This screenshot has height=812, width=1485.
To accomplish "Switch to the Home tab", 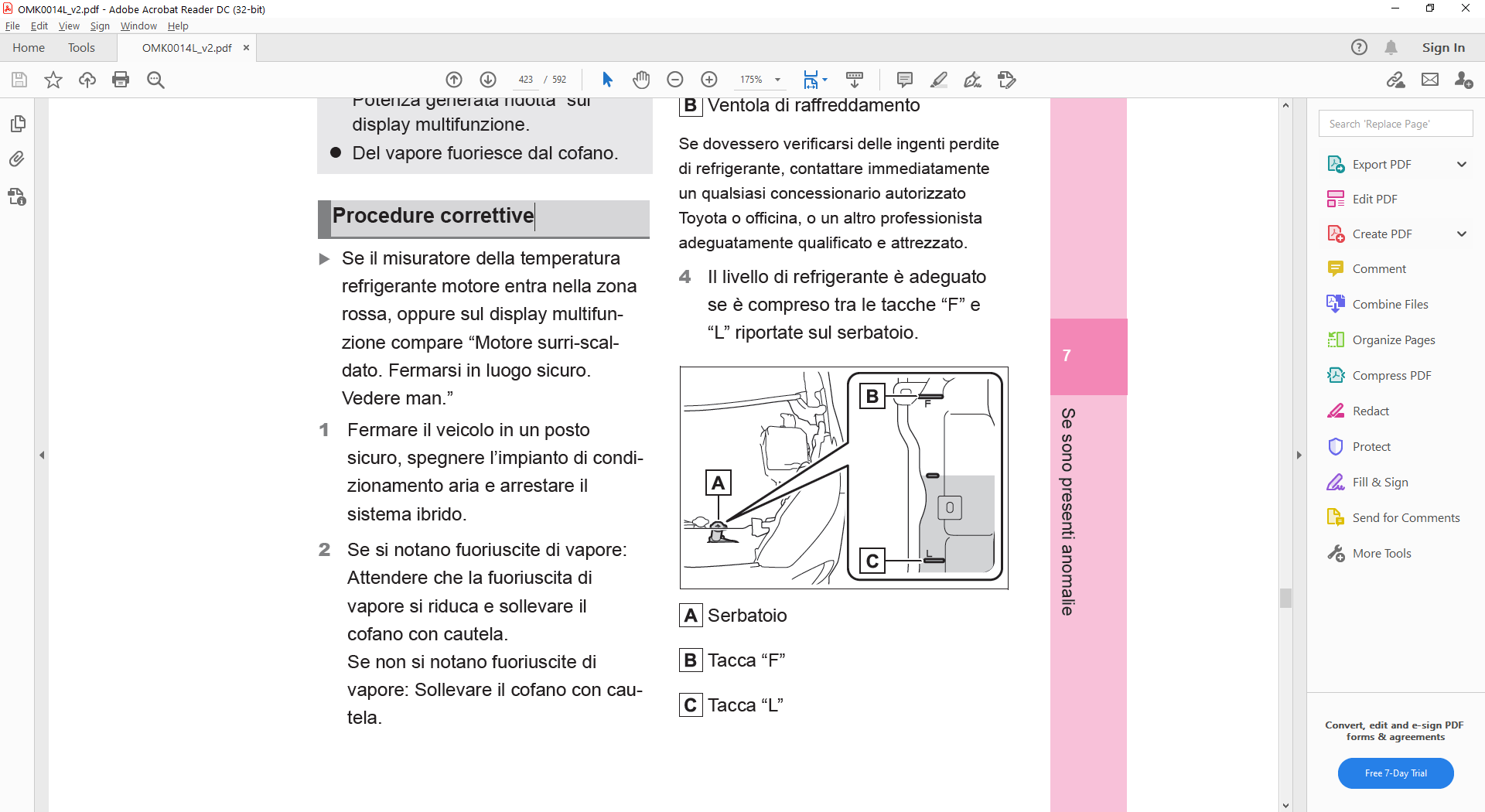I will click(x=29, y=47).
